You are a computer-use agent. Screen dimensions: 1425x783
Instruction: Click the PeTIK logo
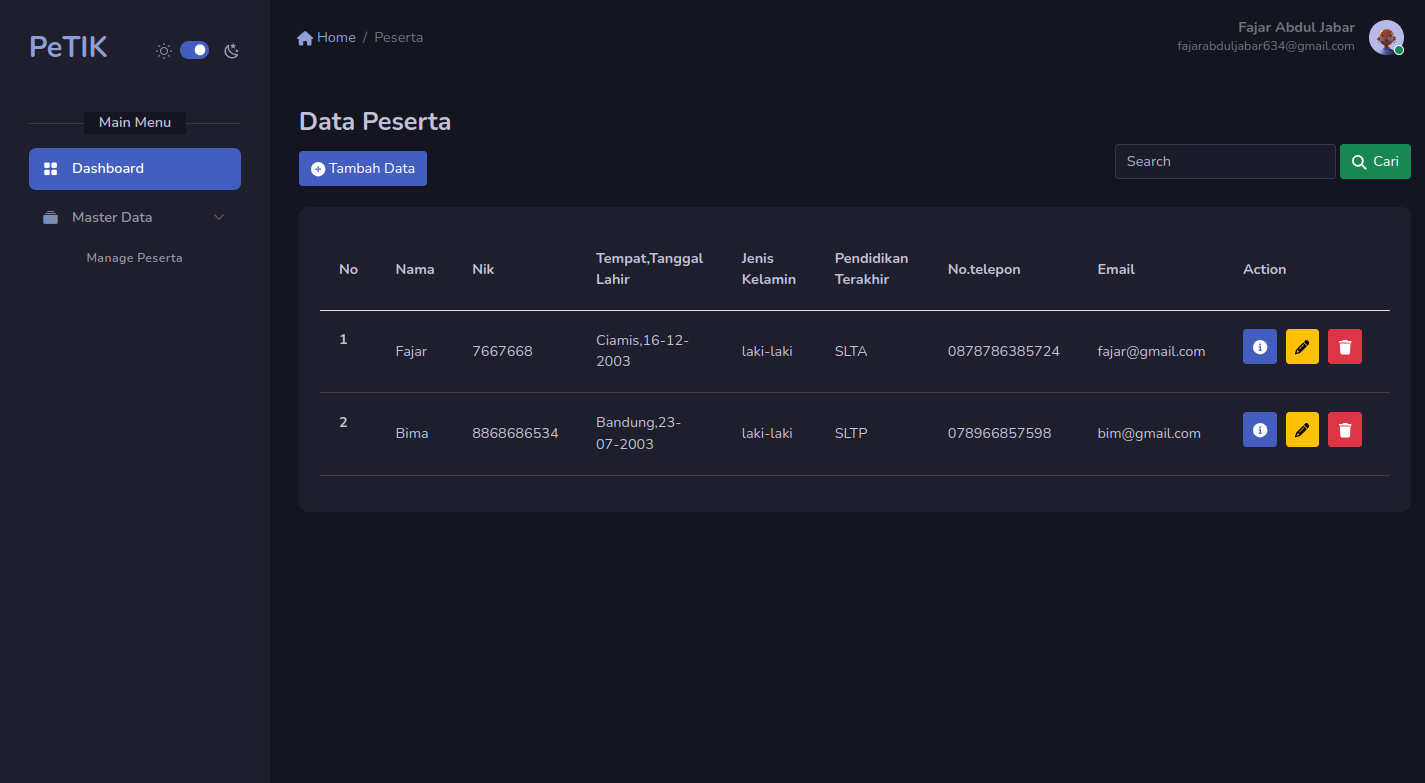tap(68, 47)
